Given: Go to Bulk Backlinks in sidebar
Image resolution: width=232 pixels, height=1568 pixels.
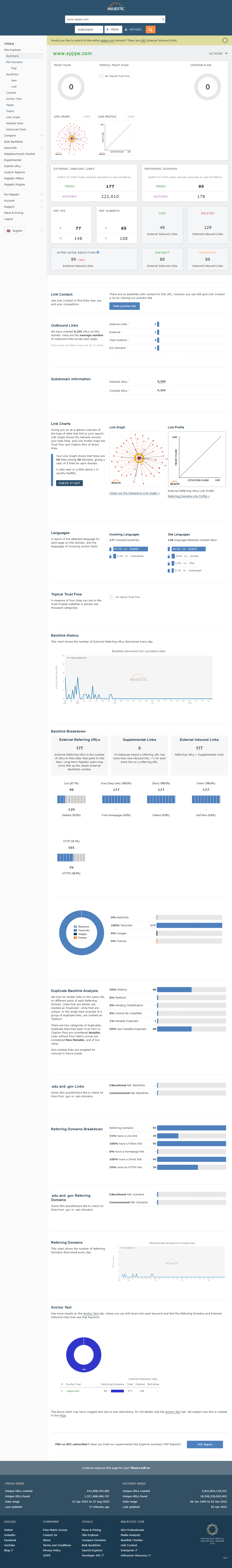Looking at the screenshot, I should click(x=13, y=142).
